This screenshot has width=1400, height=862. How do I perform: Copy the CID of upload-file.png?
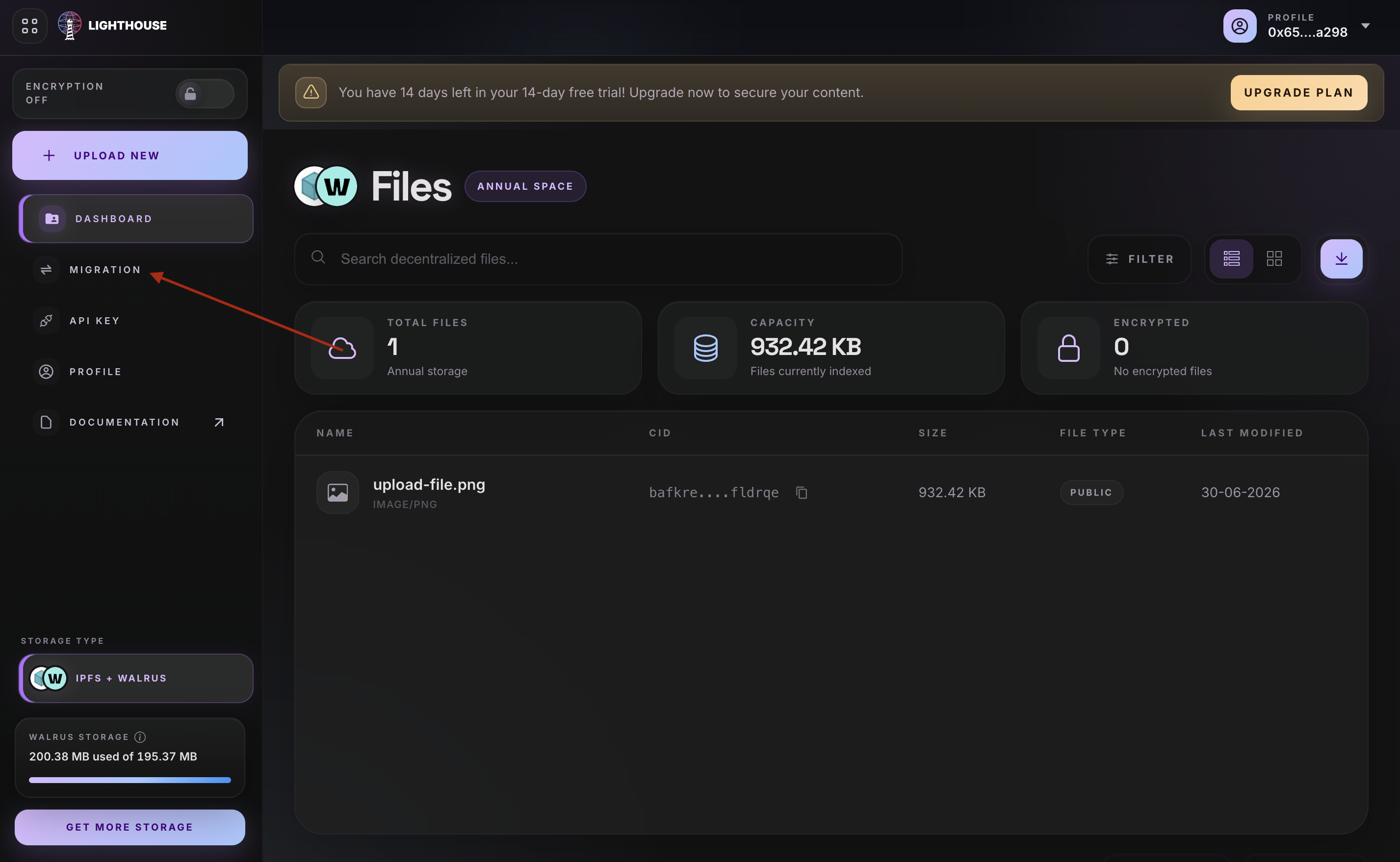[x=801, y=492]
